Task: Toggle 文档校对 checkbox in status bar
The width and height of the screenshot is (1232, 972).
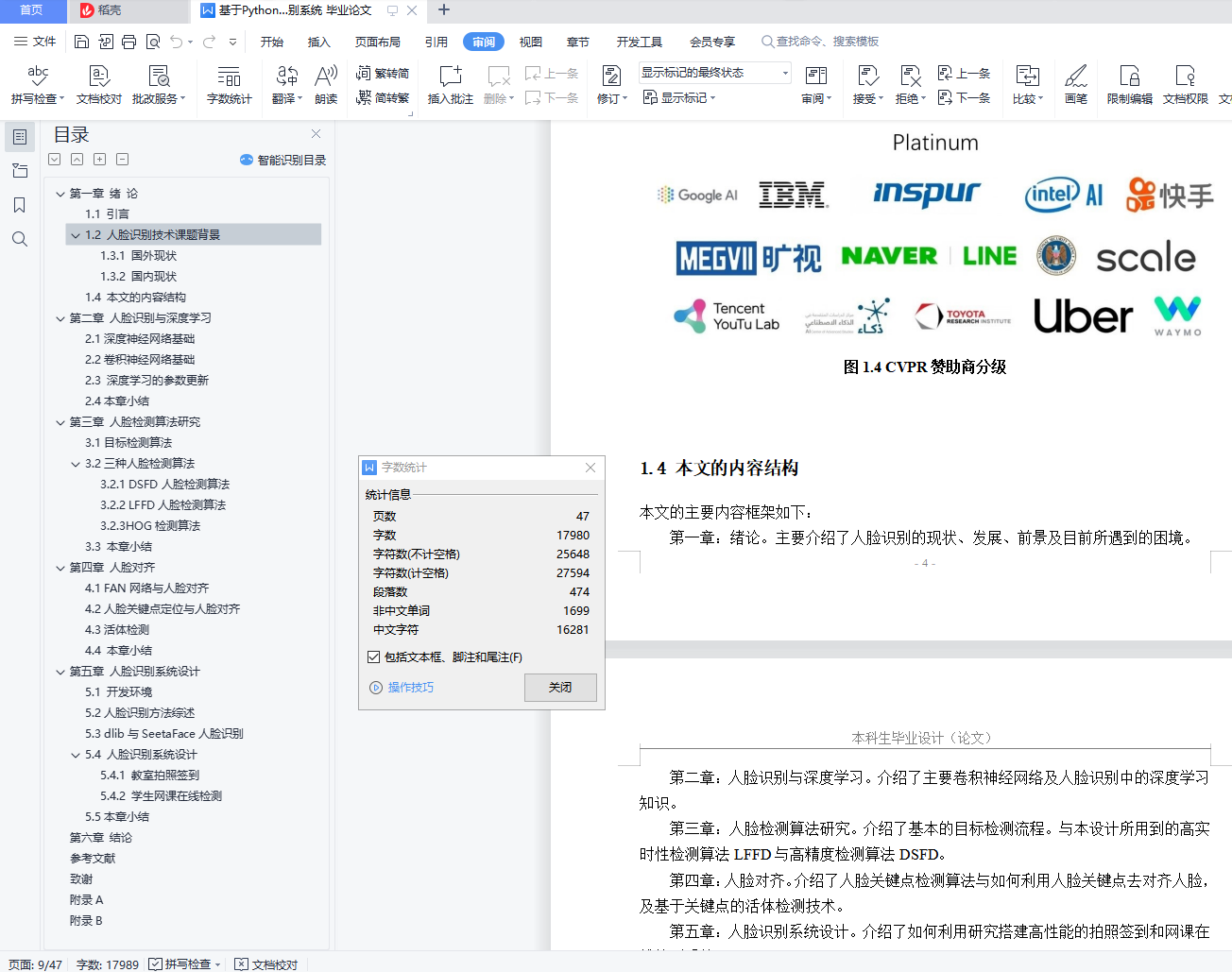Action: tap(241, 964)
